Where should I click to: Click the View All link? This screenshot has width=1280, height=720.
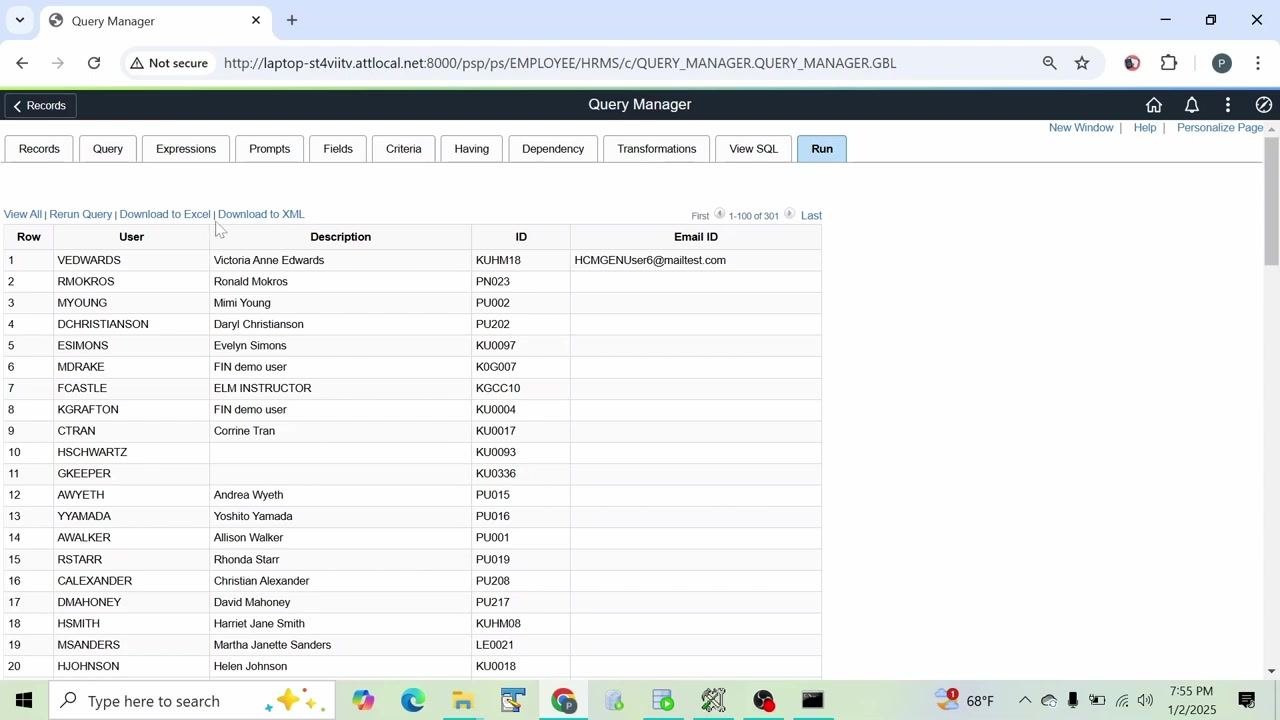pos(23,215)
